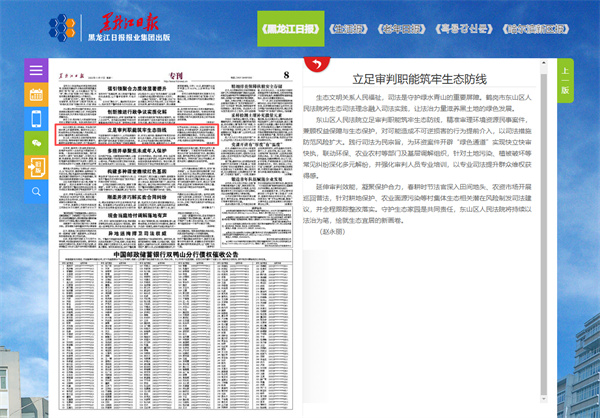Image resolution: width=600 pixels, height=418 pixels.
Task: Open the purple hamburger menu icon
Action: tap(37, 71)
